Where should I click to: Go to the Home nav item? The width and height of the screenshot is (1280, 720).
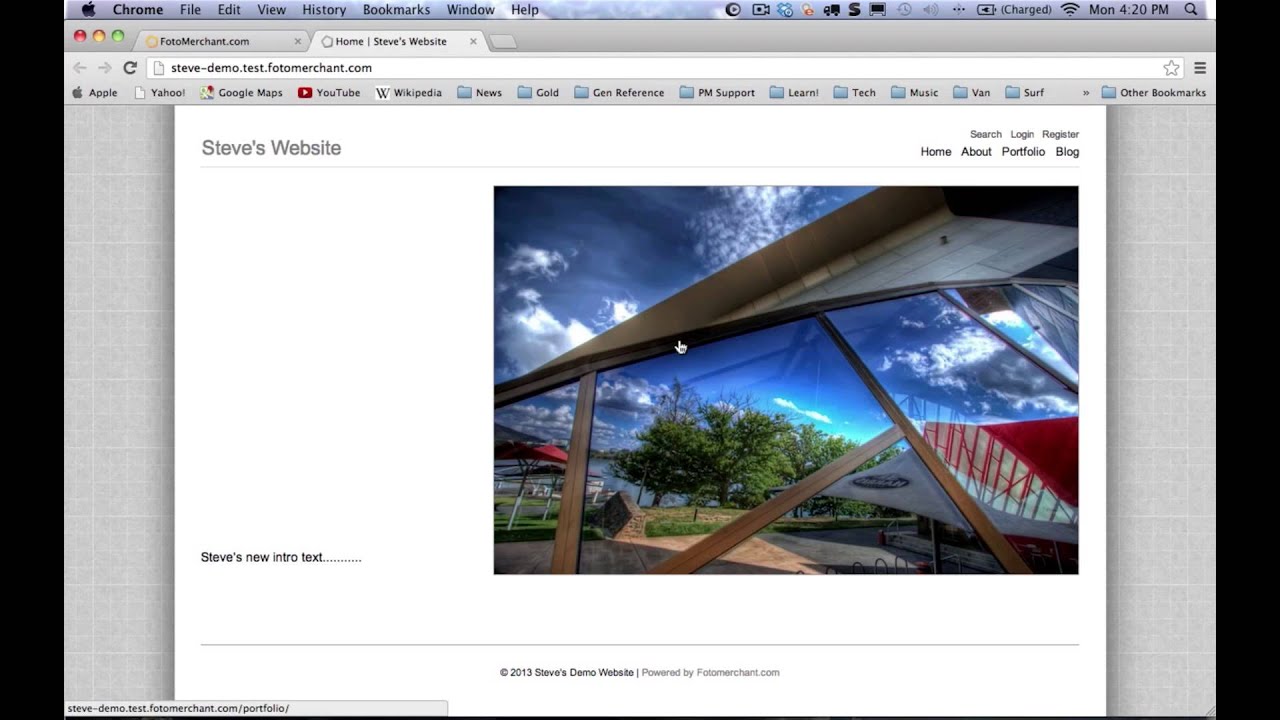[936, 152]
